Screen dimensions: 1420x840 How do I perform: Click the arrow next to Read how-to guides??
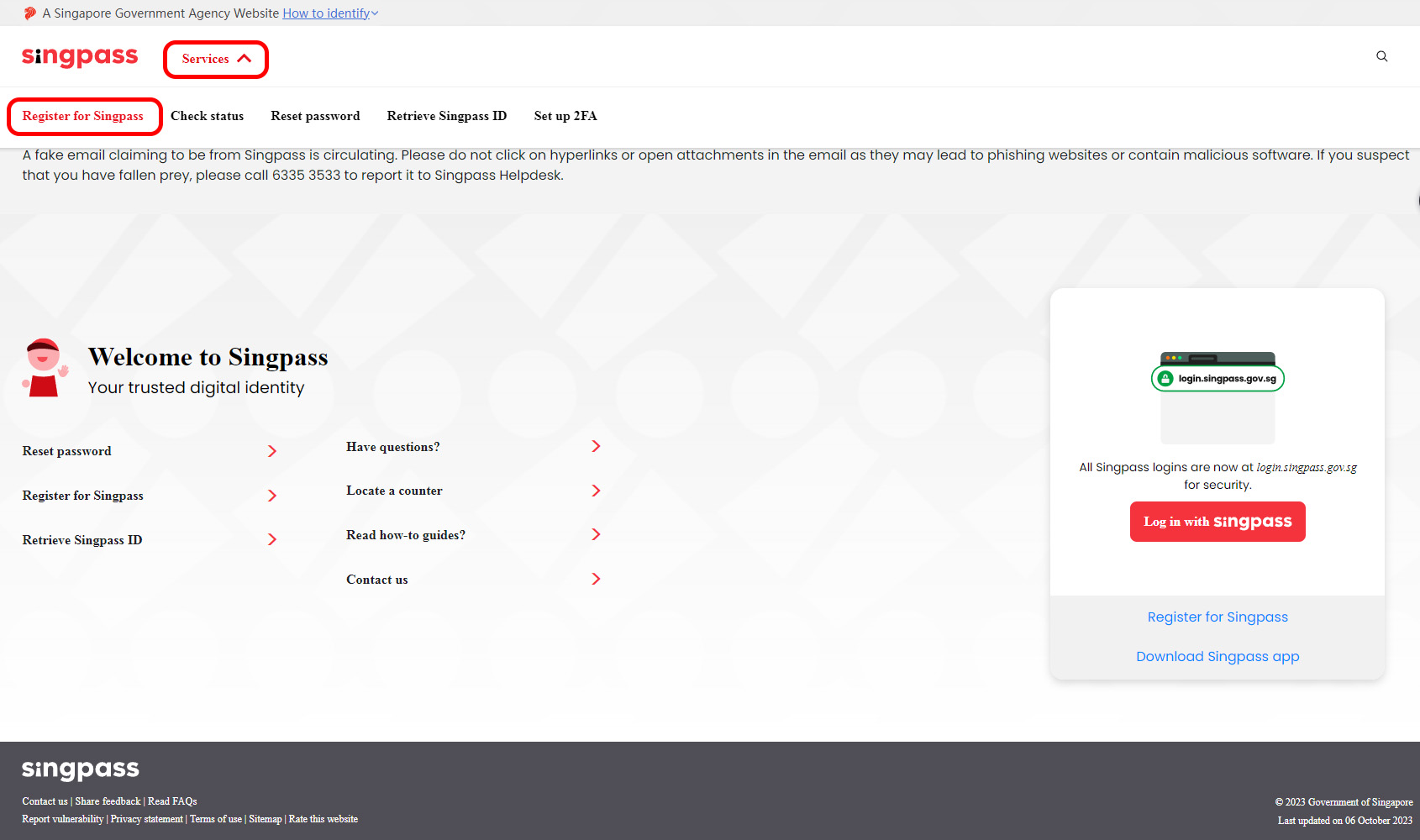coord(596,534)
